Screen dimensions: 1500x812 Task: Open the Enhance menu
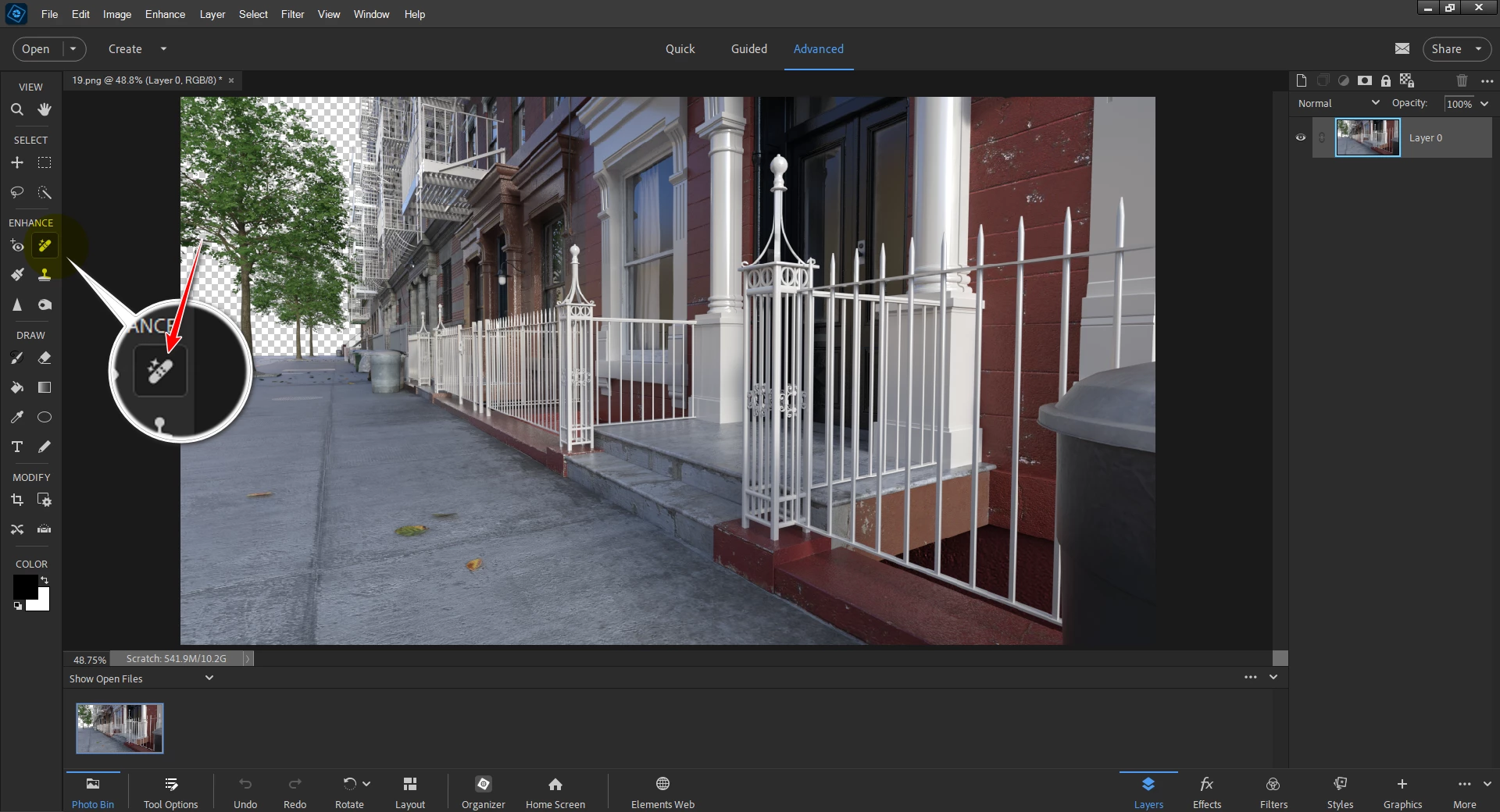165,14
